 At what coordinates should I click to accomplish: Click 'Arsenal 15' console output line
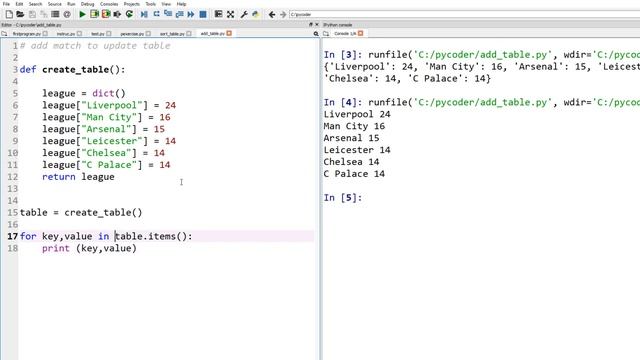pyautogui.click(x=351, y=138)
